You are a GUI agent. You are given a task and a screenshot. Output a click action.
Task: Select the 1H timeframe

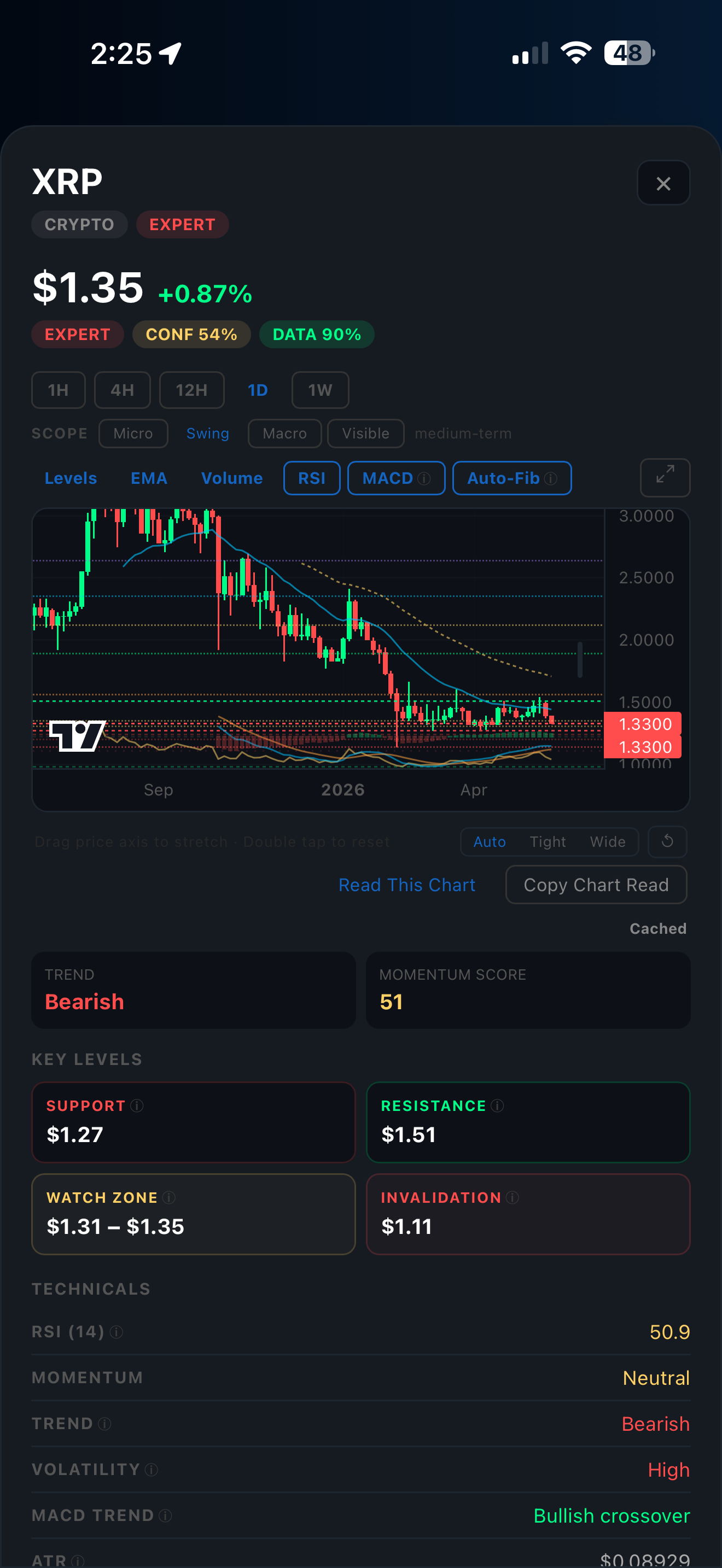pyautogui.click(x=59, y=390)
